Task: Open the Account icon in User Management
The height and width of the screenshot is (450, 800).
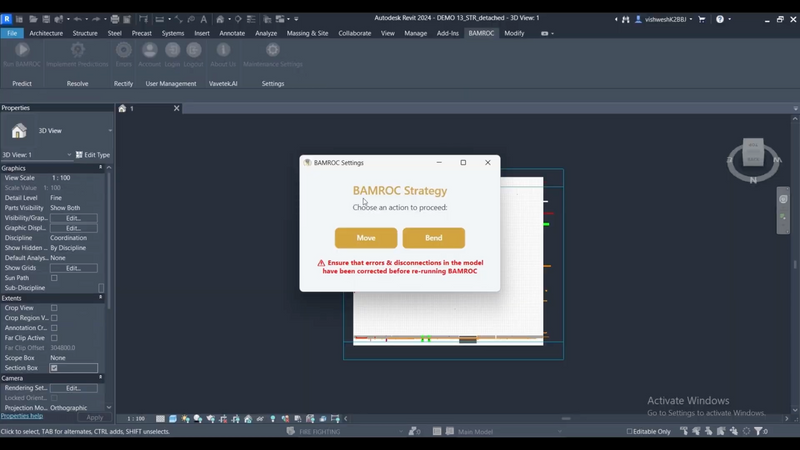Action: point(149,50)
